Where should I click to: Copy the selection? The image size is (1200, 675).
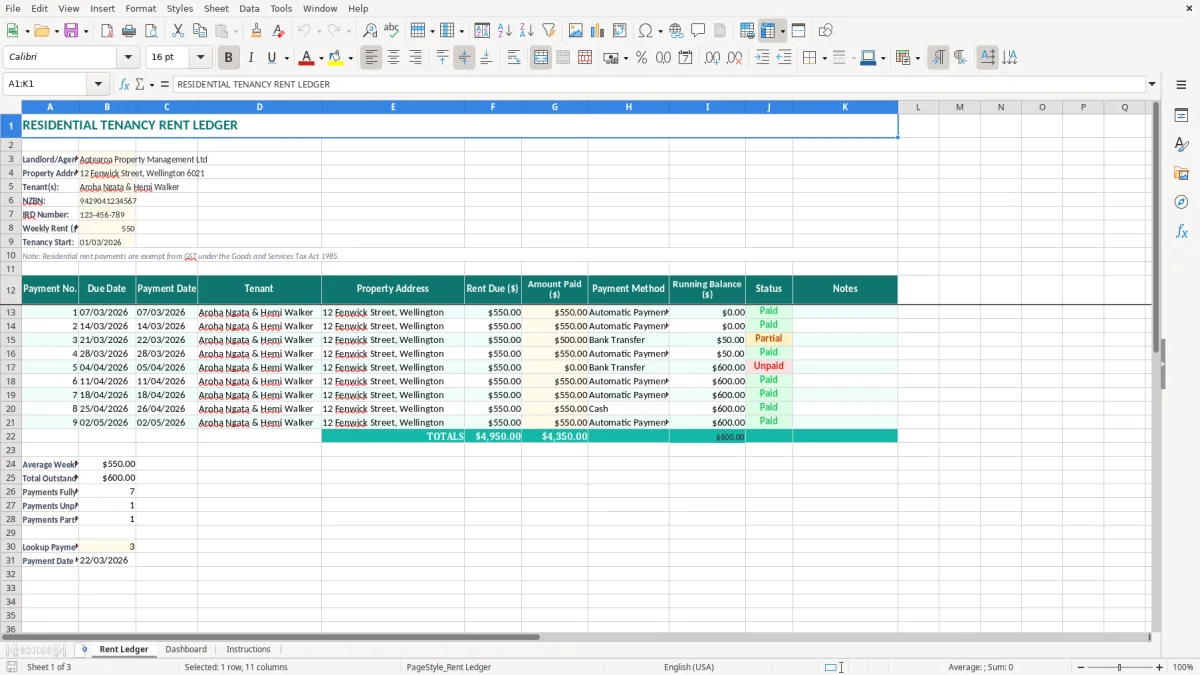pyautogui.click(x=200, y=31)
